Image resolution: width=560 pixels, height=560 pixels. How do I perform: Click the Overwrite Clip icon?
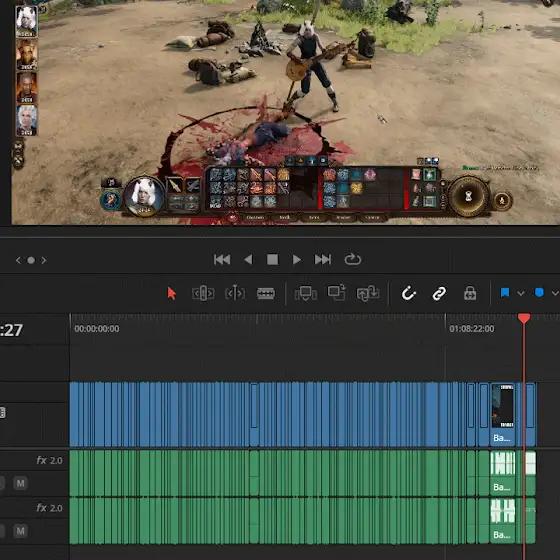tap(336, 292)
